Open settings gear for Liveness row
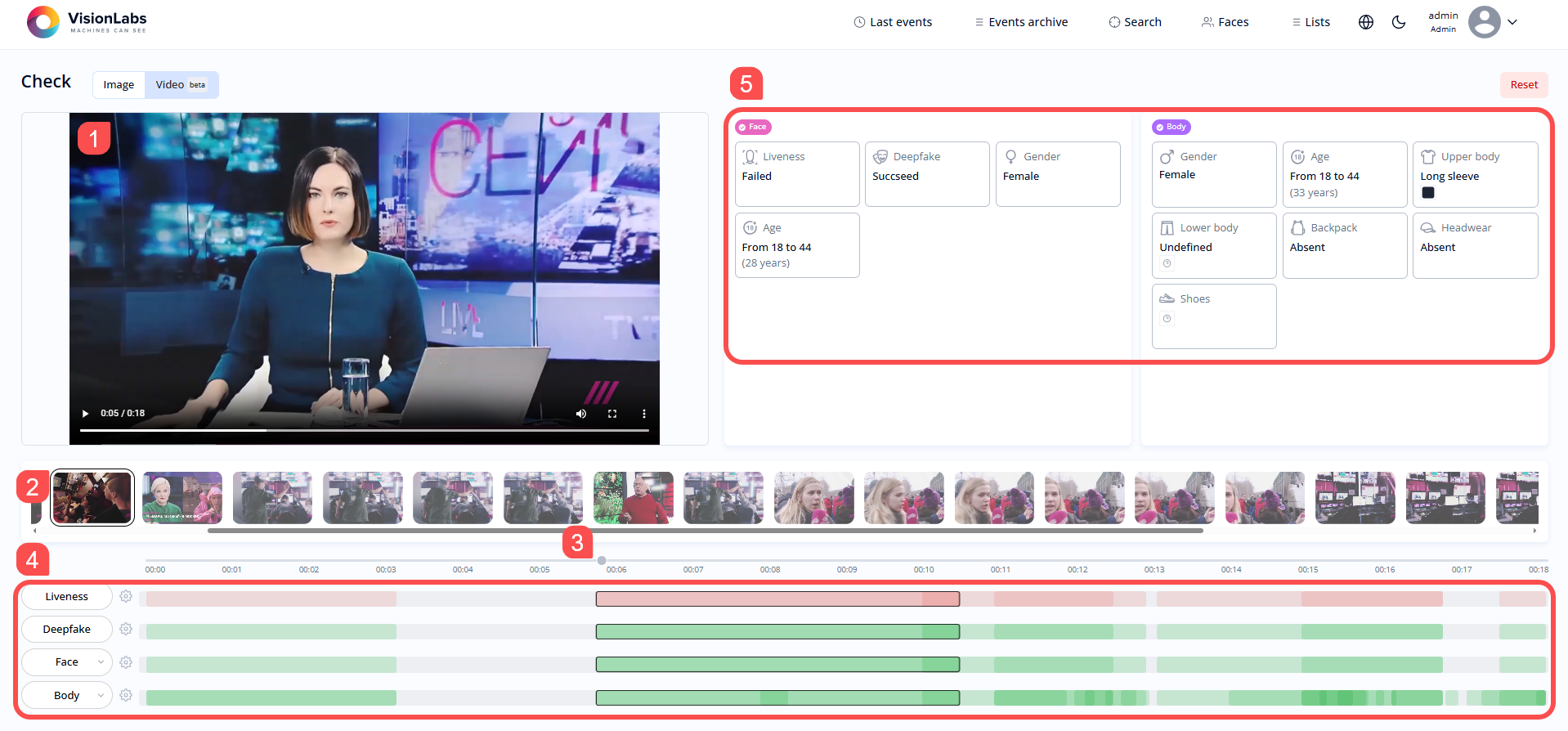1568x731 pixels. 126,597
